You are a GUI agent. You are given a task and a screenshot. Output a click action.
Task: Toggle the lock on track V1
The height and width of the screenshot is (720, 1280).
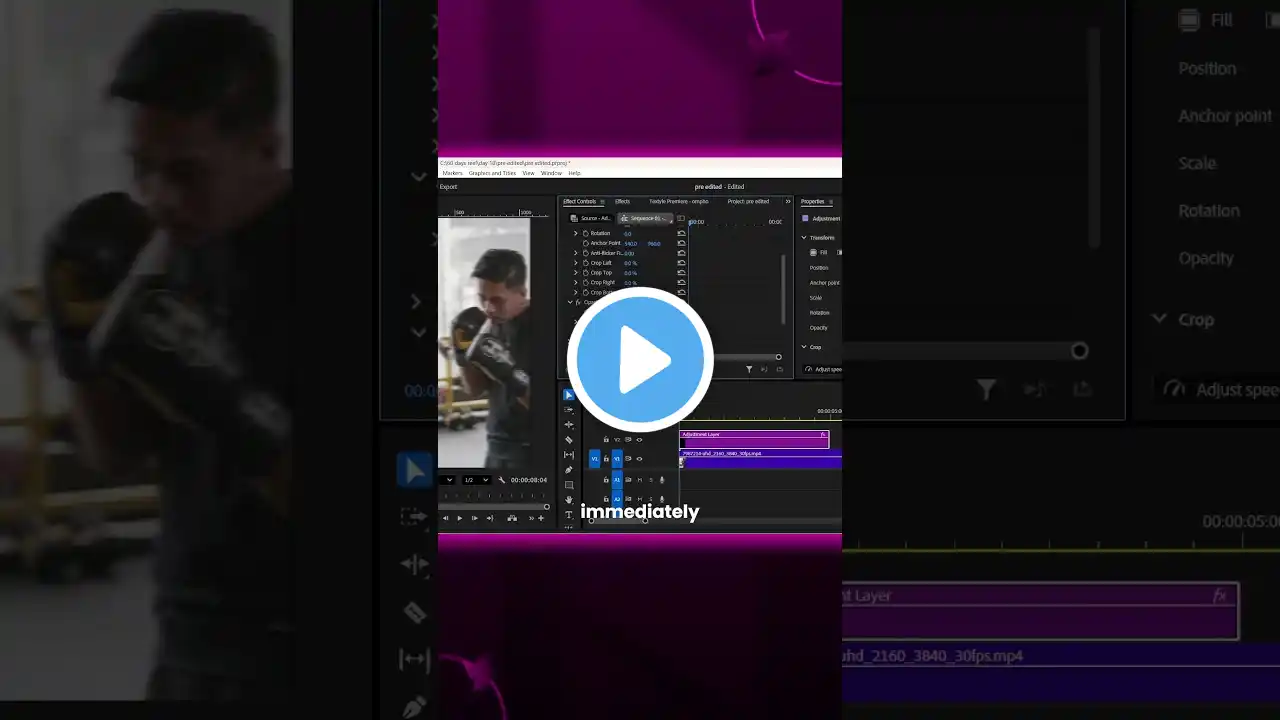pos(606,459)
